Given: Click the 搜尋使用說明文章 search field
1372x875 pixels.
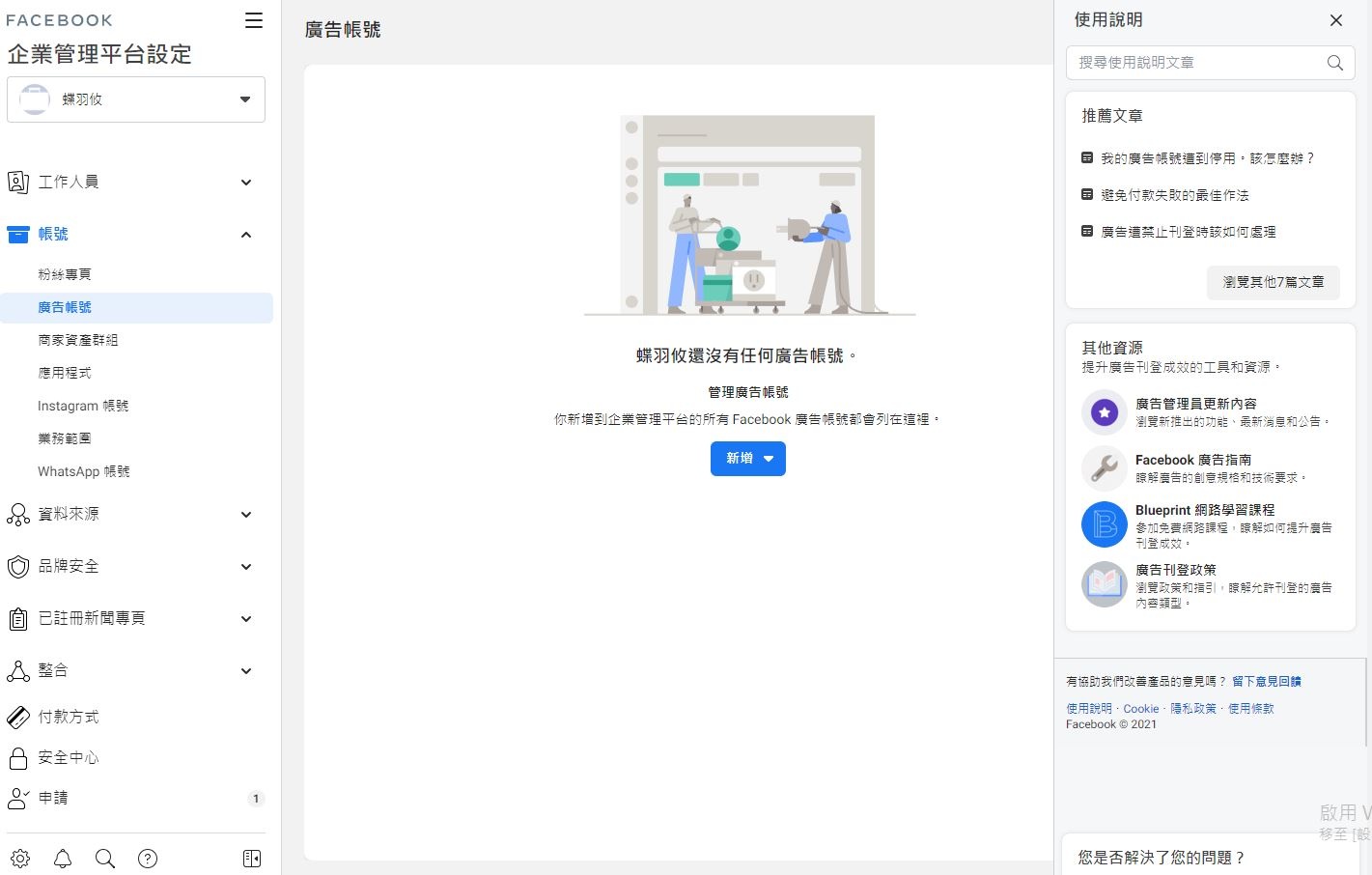Looking at the screenshot, I should coord(1211,63).
